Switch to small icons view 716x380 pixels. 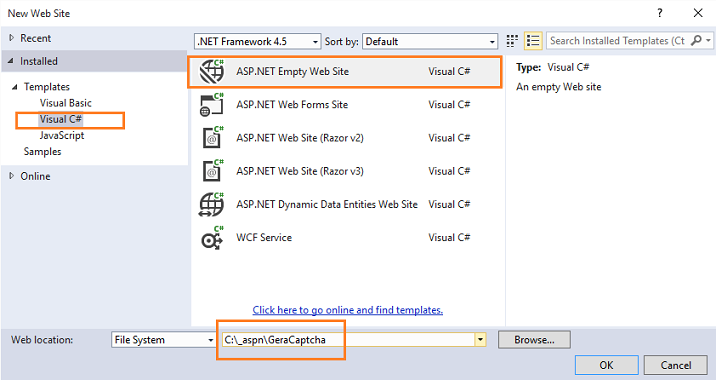tap(512, 41)
